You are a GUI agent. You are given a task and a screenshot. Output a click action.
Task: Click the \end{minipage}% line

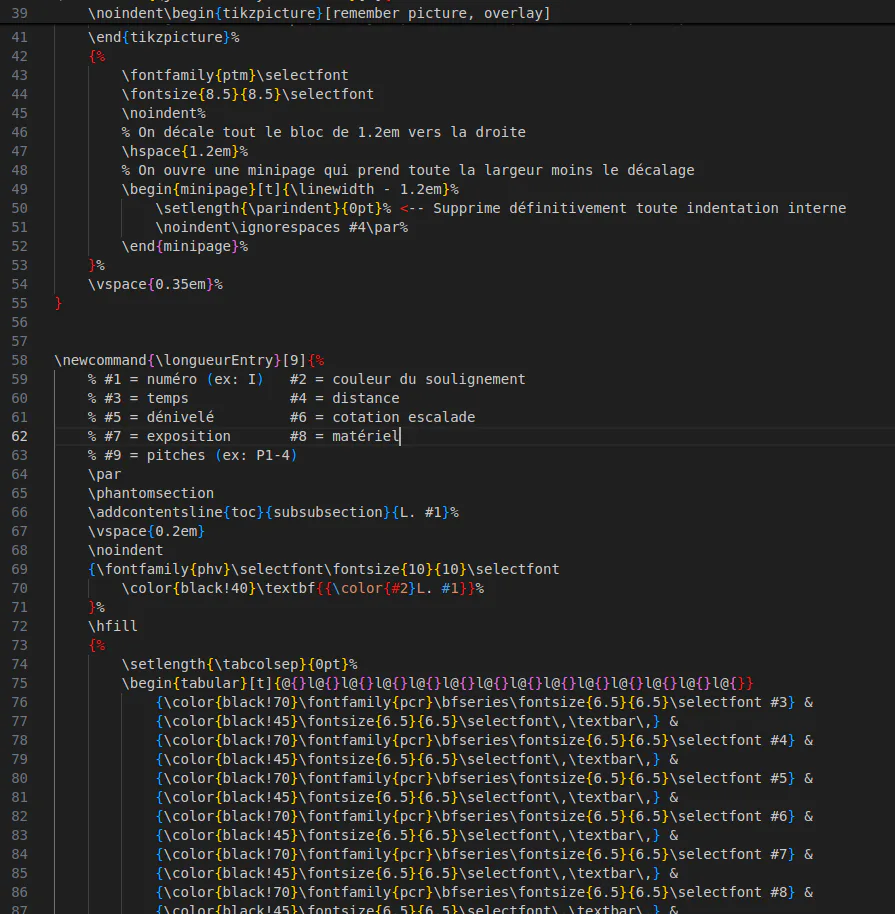(185, 247)
